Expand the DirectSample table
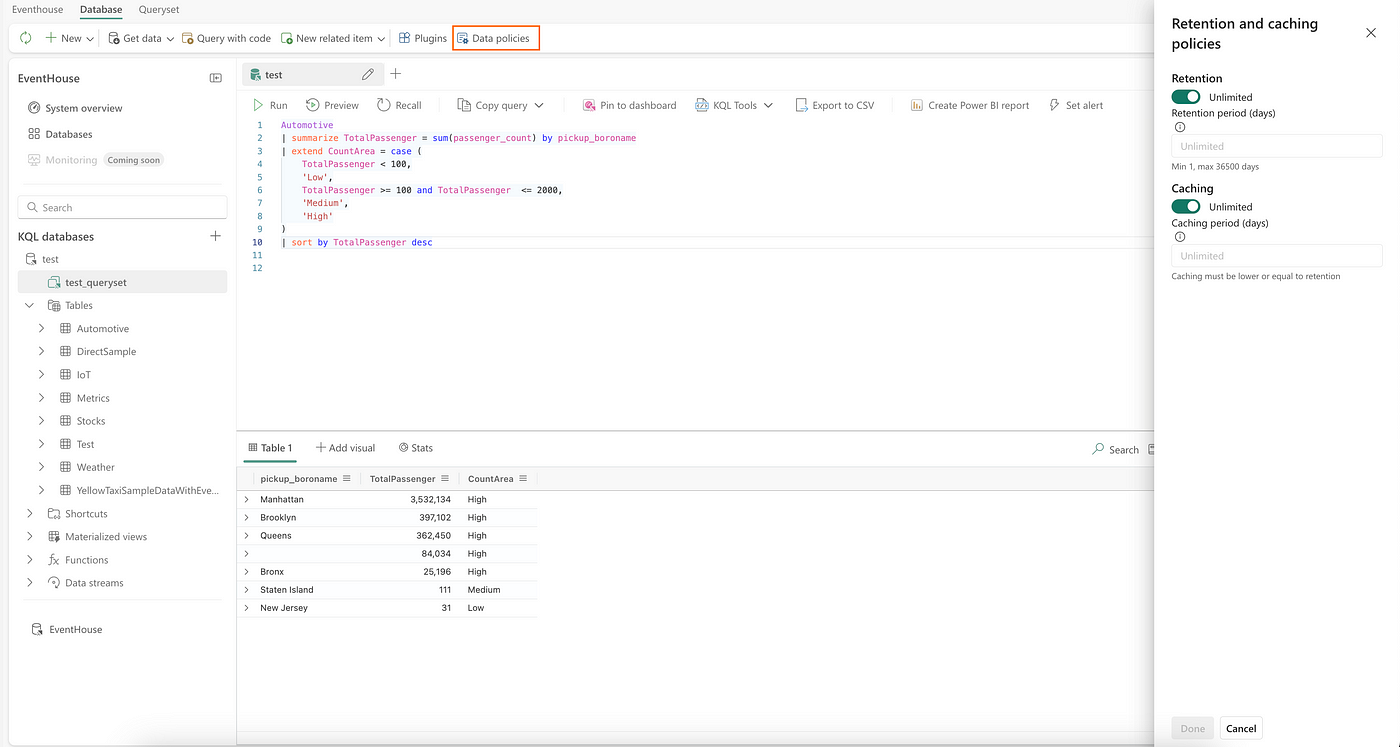 pos(41,351)
